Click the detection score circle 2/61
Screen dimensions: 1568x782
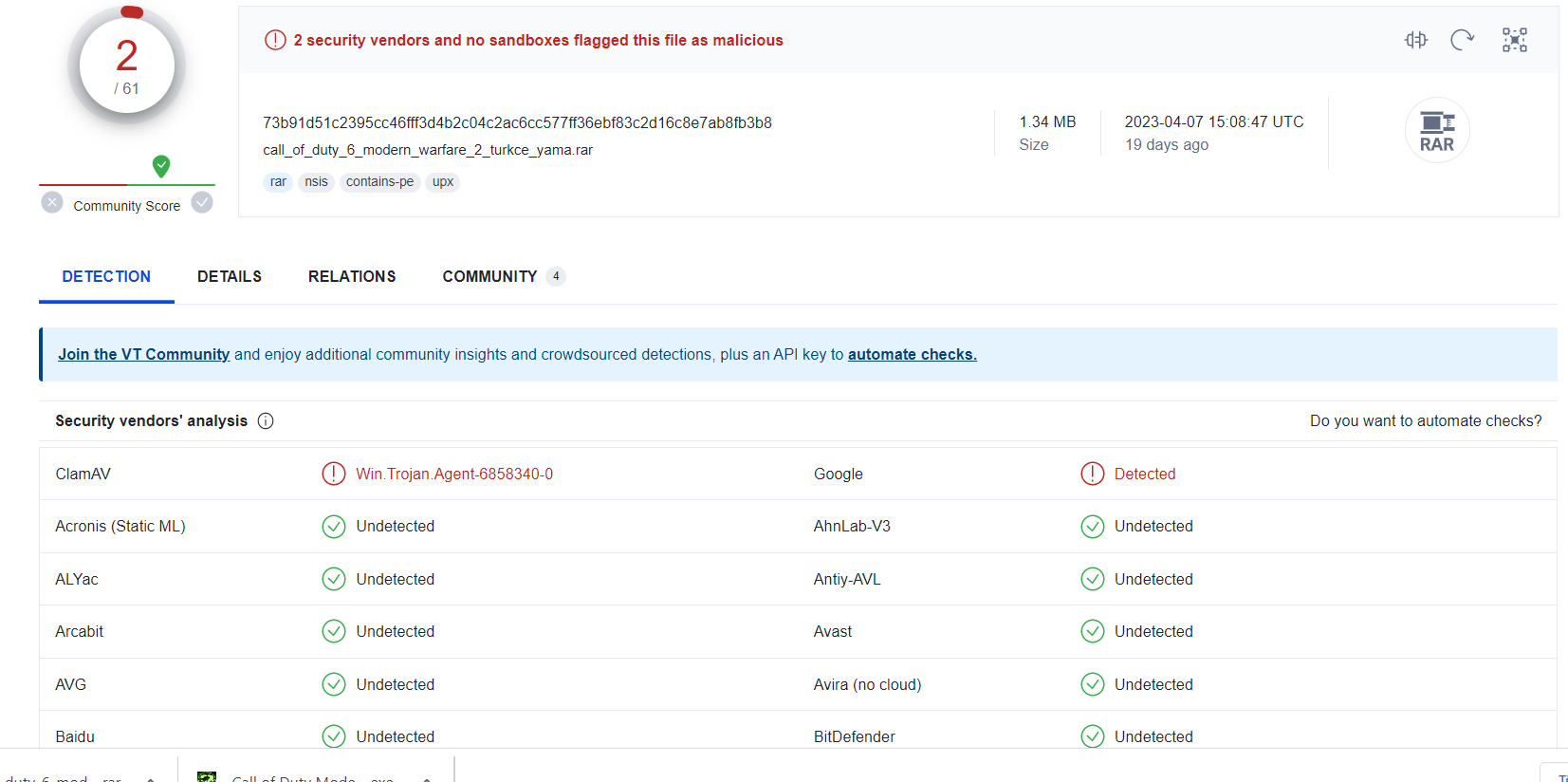click(127, 65)
